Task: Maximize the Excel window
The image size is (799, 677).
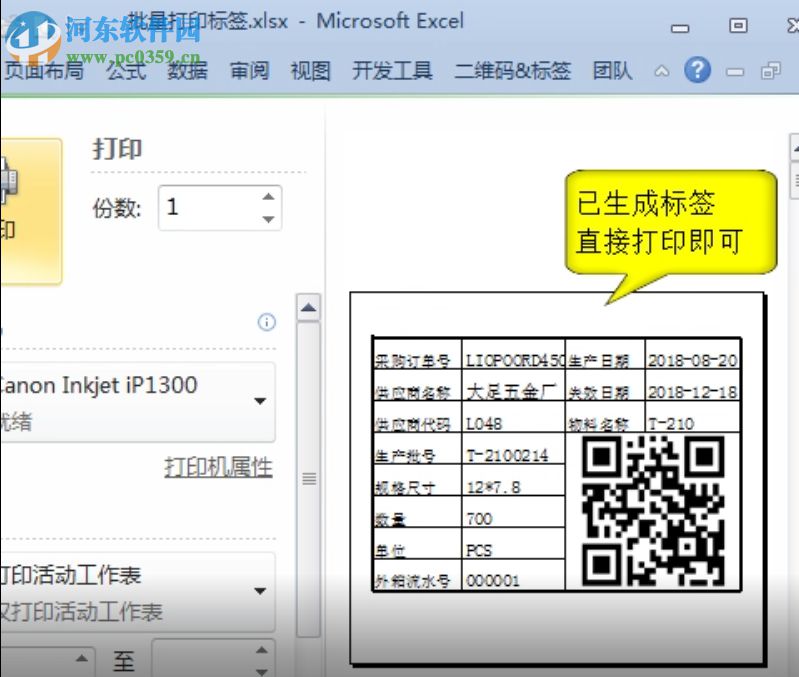Action: point(738,25)
